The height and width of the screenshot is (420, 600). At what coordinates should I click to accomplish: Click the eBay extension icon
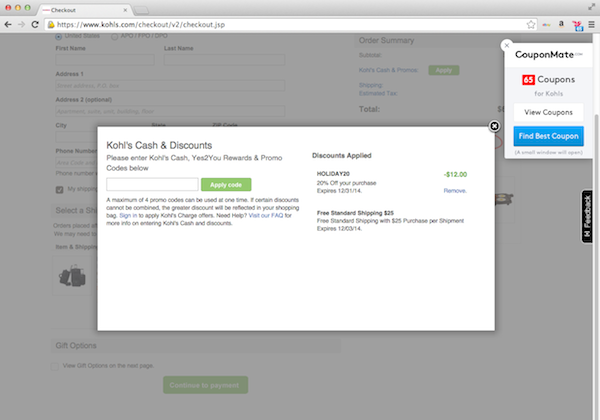546,24
